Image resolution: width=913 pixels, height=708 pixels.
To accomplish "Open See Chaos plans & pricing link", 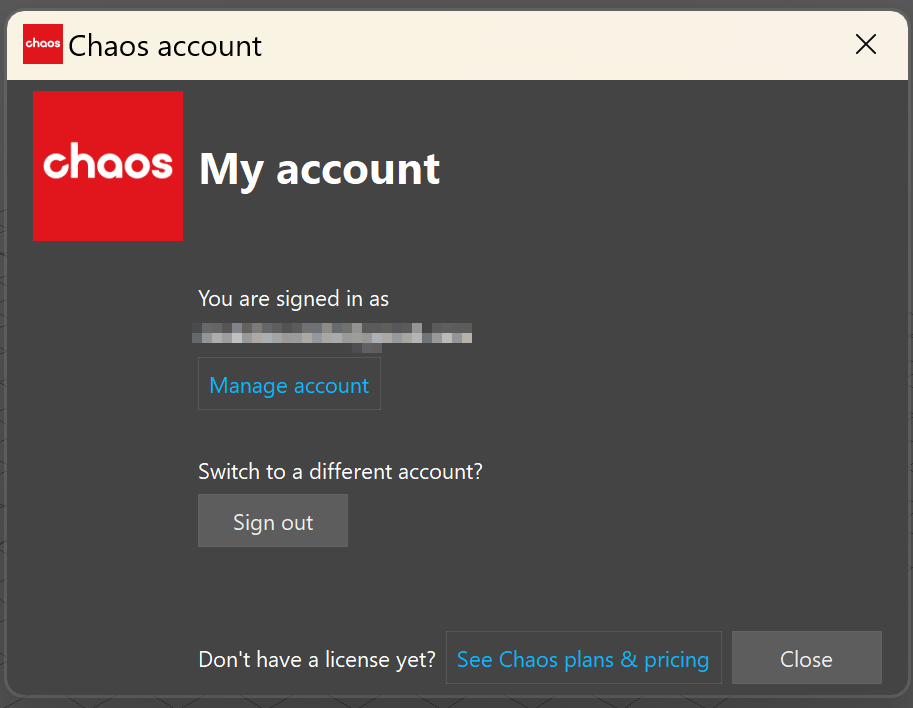I will [x=583, y=658].
